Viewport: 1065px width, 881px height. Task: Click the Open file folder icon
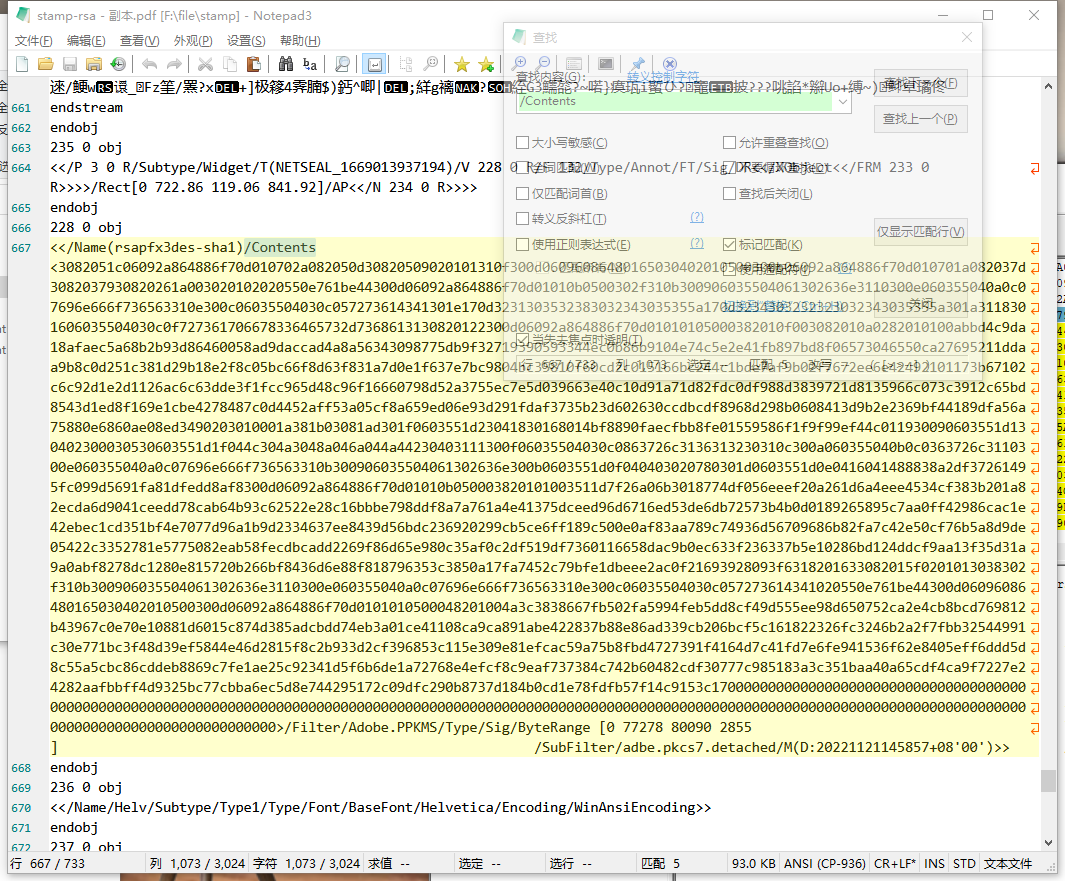(46, 65)
